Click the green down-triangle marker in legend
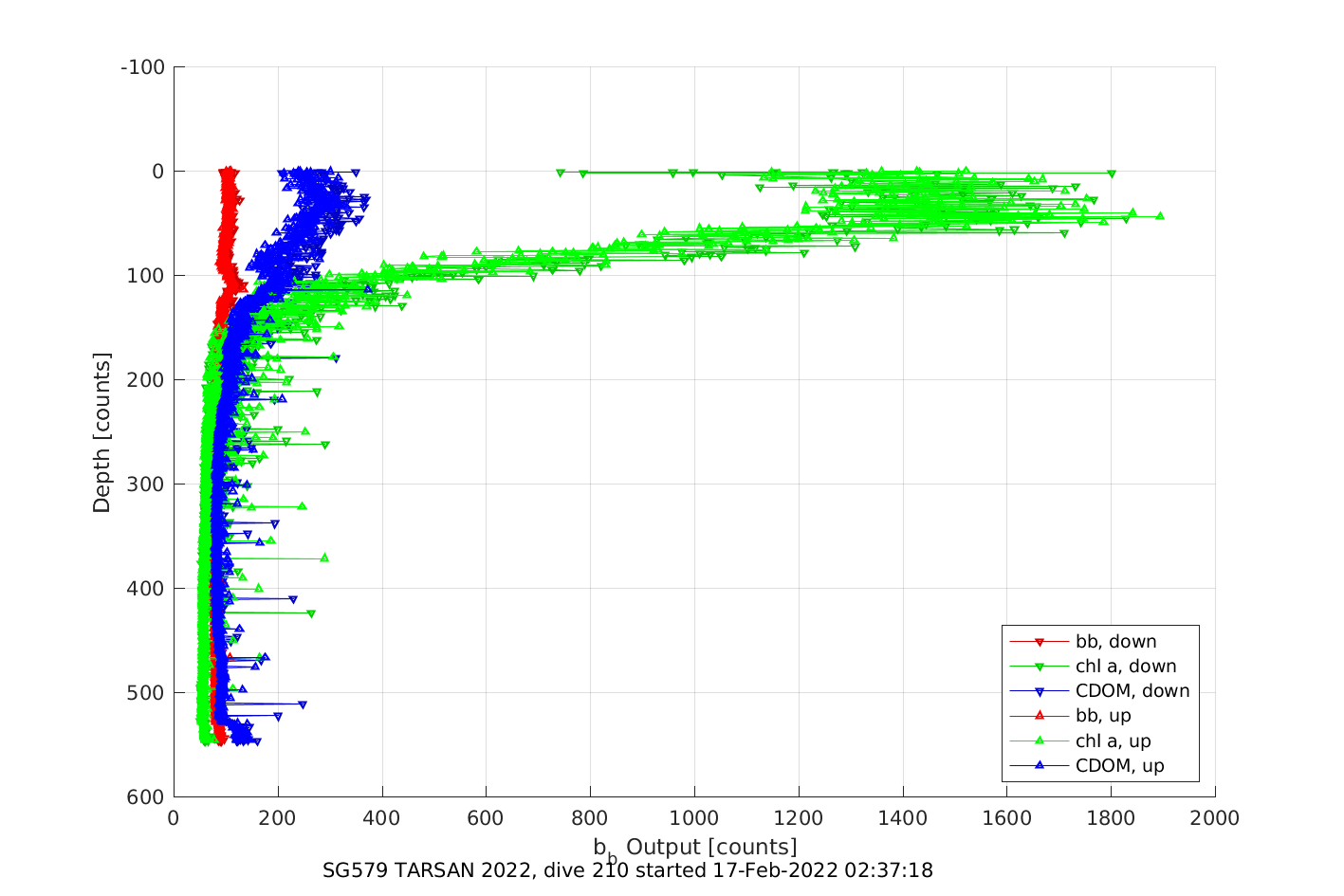Screen dimensions: 1344x896 point(1039,667)
